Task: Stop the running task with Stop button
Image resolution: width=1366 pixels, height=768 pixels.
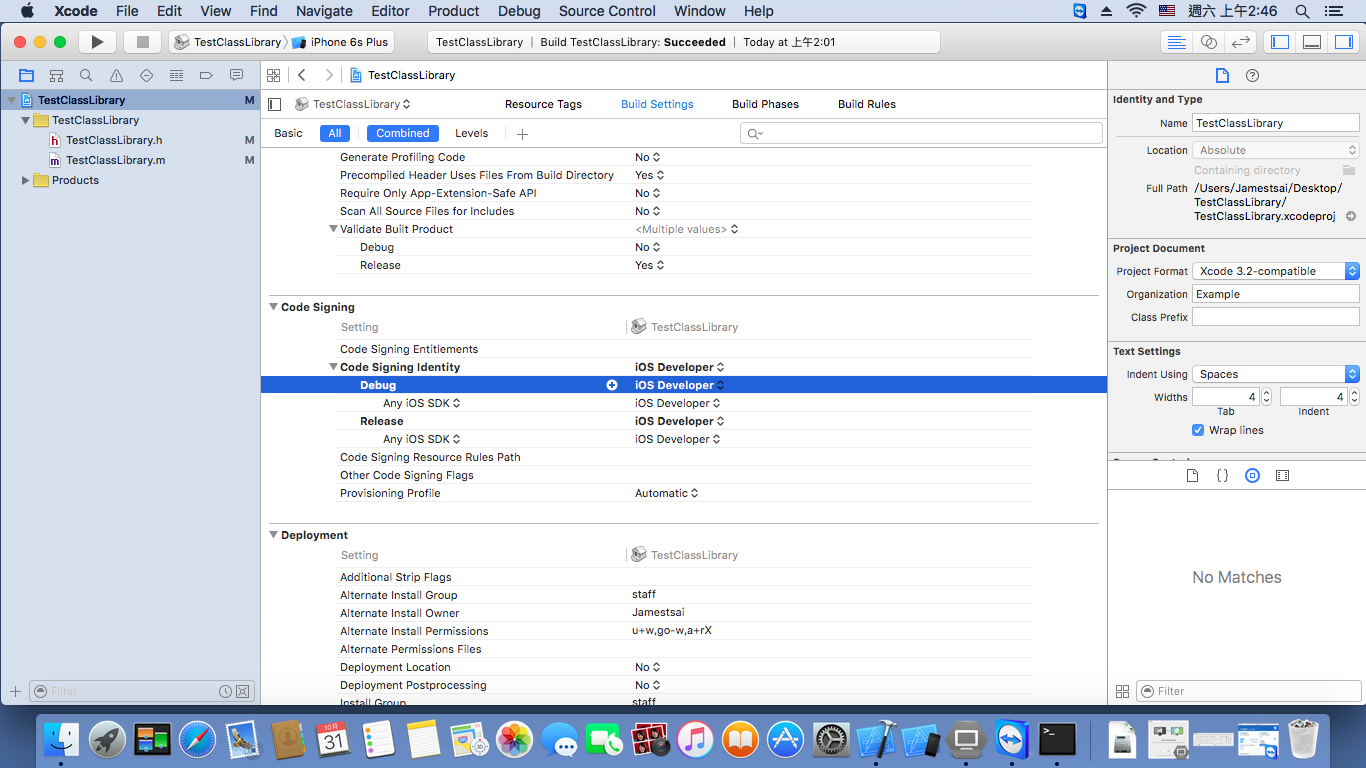Action: click(x=142, y=42)
